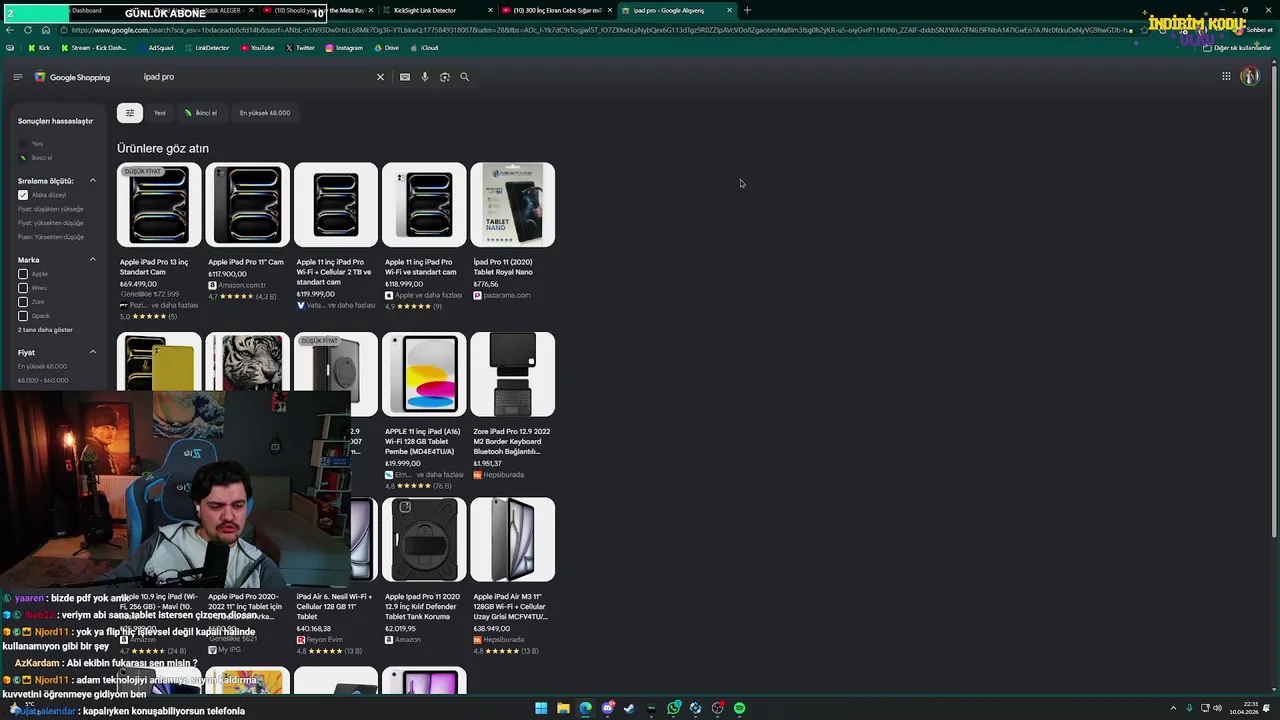Expand brands with 2 tane daha göster
Image resolution: width=1280 pixels, height=720 pixels.
pyautogui.click(x=45, y=330)
